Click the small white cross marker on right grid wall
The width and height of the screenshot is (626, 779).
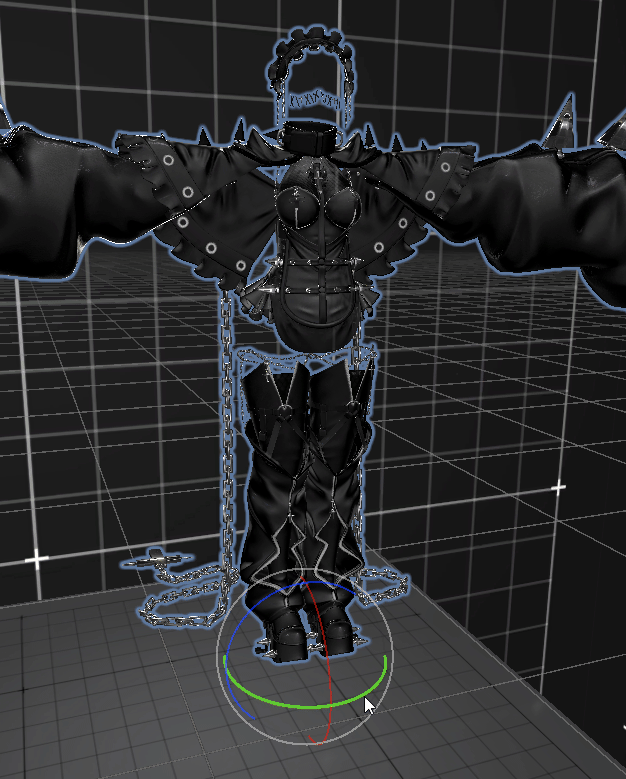point(558,487)
